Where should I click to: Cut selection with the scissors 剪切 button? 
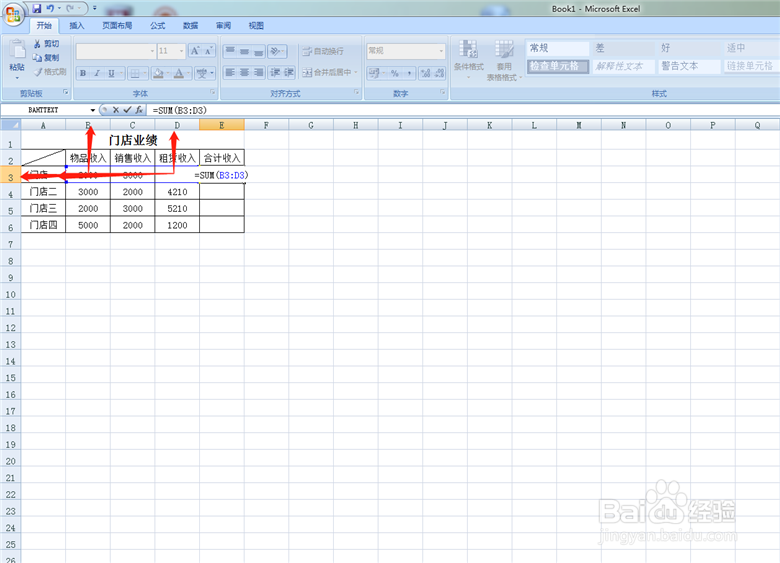46,44
